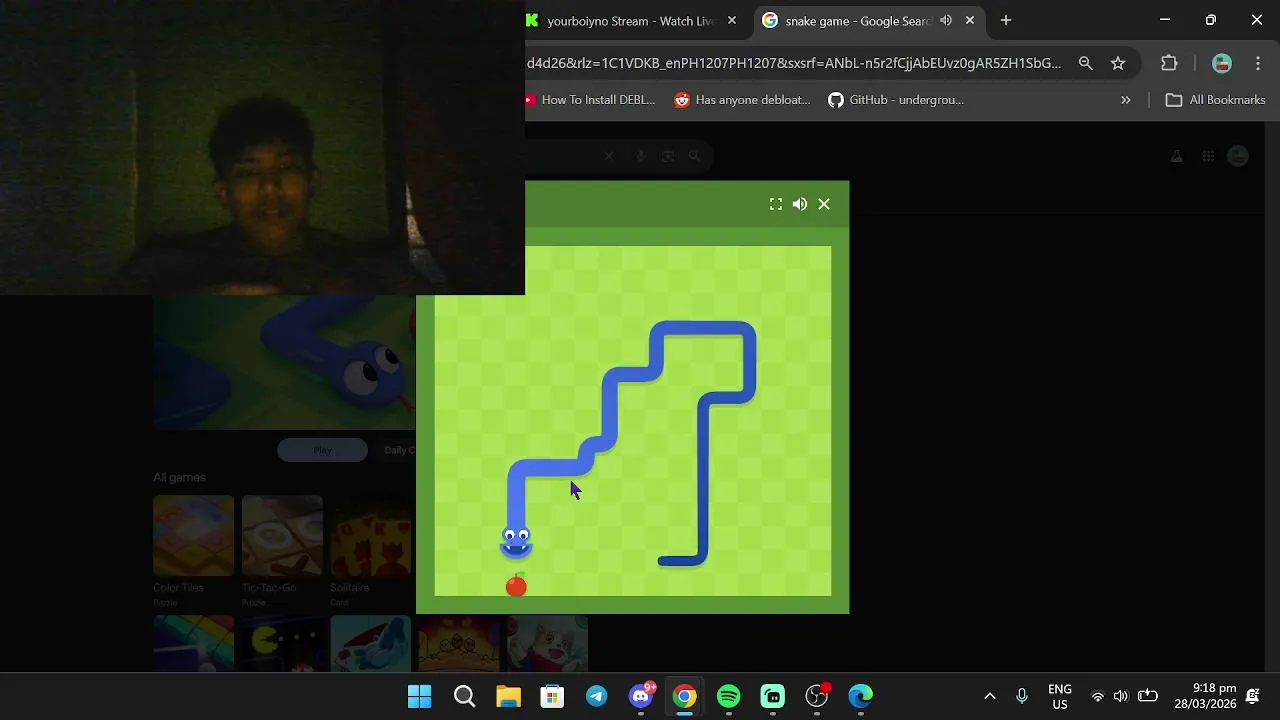Viewport: 1280px width, 720px height.
Task: Show hidden system tray icons
Action: tap(990, 696)
